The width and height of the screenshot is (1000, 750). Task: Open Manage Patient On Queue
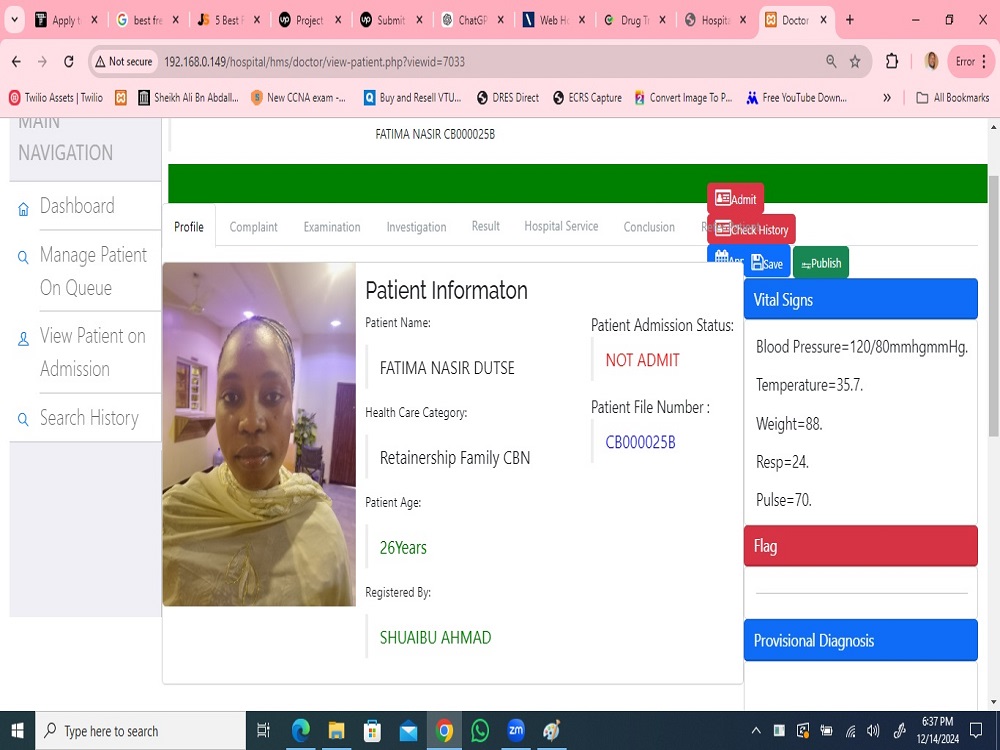[93, 271]
